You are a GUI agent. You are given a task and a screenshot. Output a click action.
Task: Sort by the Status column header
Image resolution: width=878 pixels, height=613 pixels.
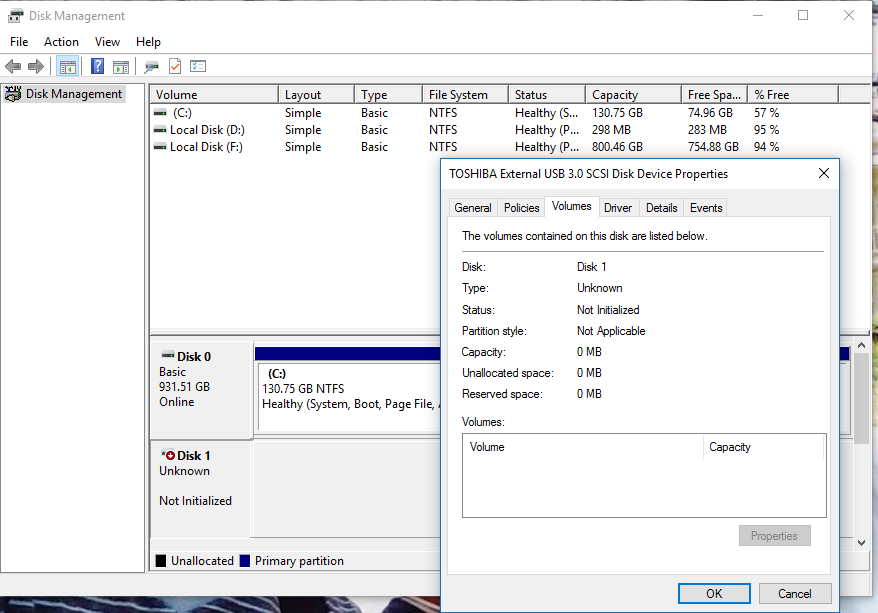pos(547,95)
